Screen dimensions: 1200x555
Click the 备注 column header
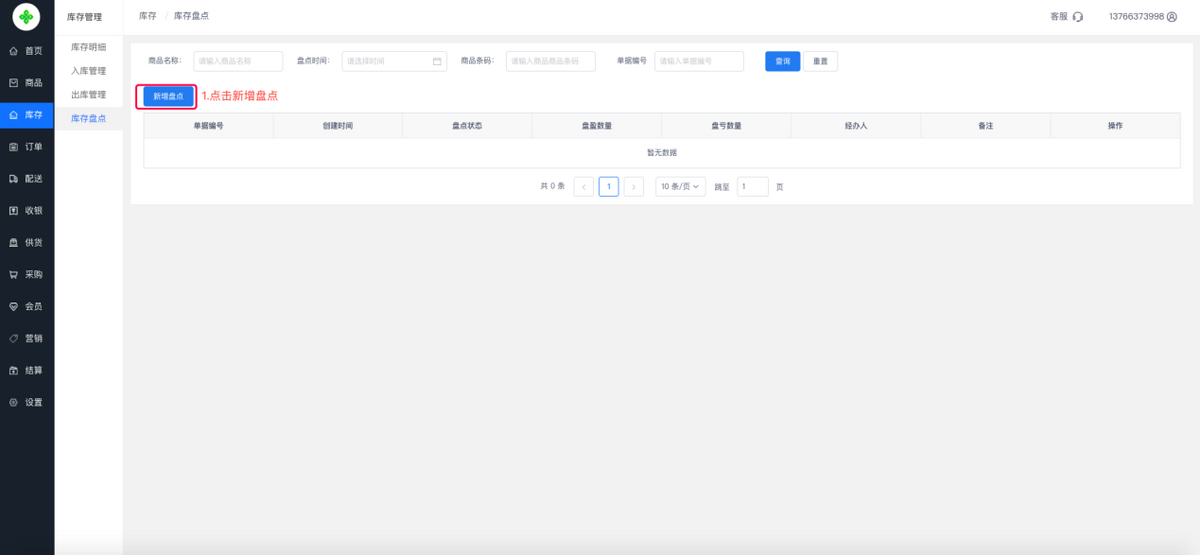pyautogui.click(x=985, y=126)
